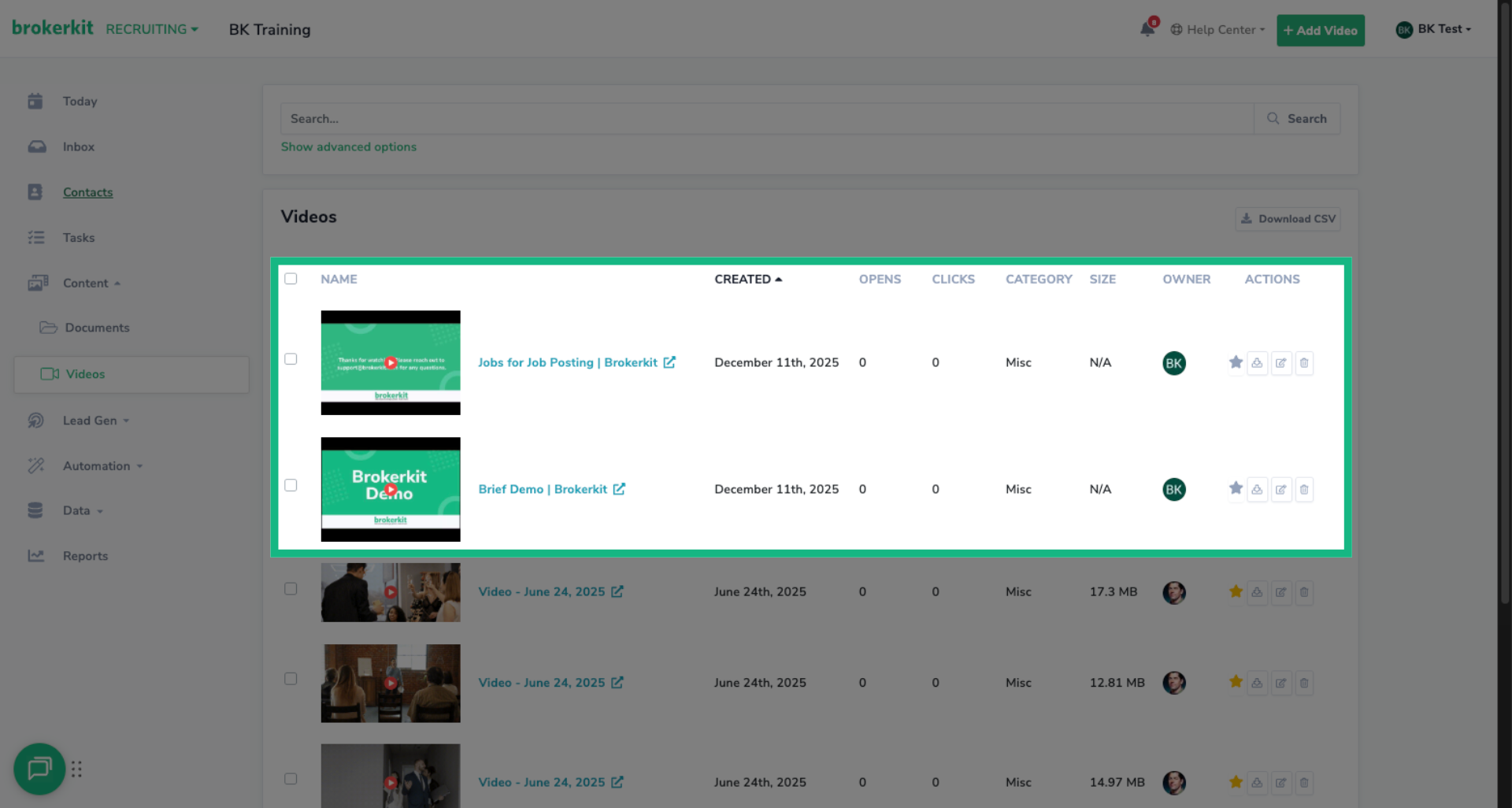The height and width of the screenshot is (808, 1512).
Task: Expand the Lead Gen menu
Action: pos(89,421)
